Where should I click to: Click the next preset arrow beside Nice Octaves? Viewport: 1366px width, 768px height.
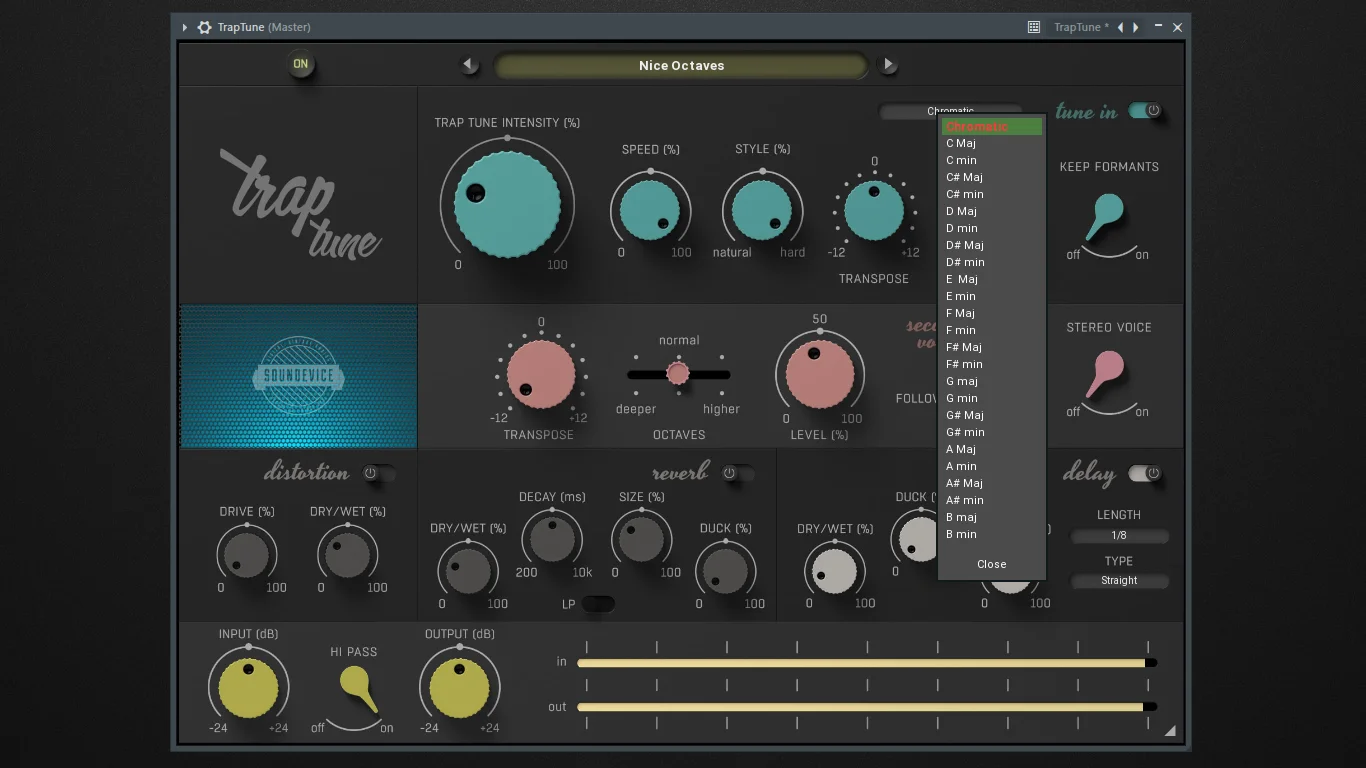coord(887,65)
